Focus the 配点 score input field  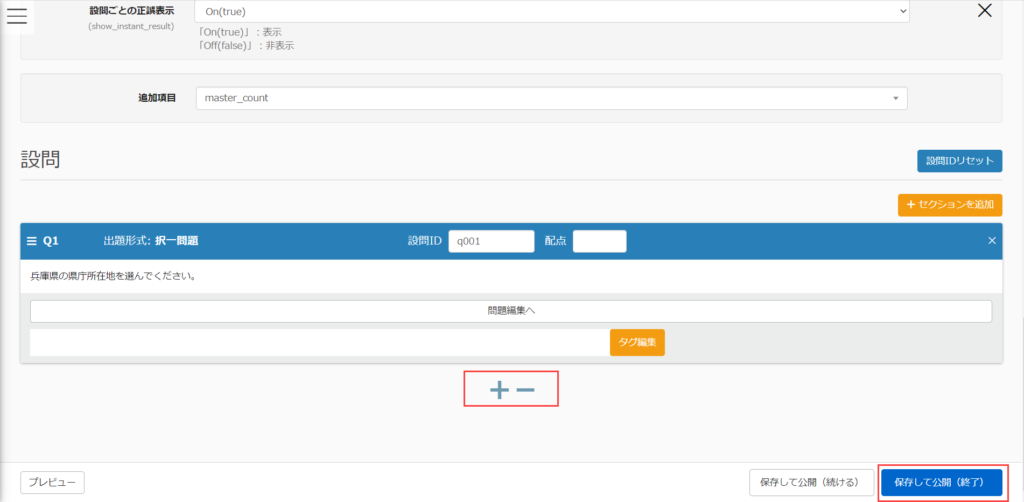(x=599, y=241)
